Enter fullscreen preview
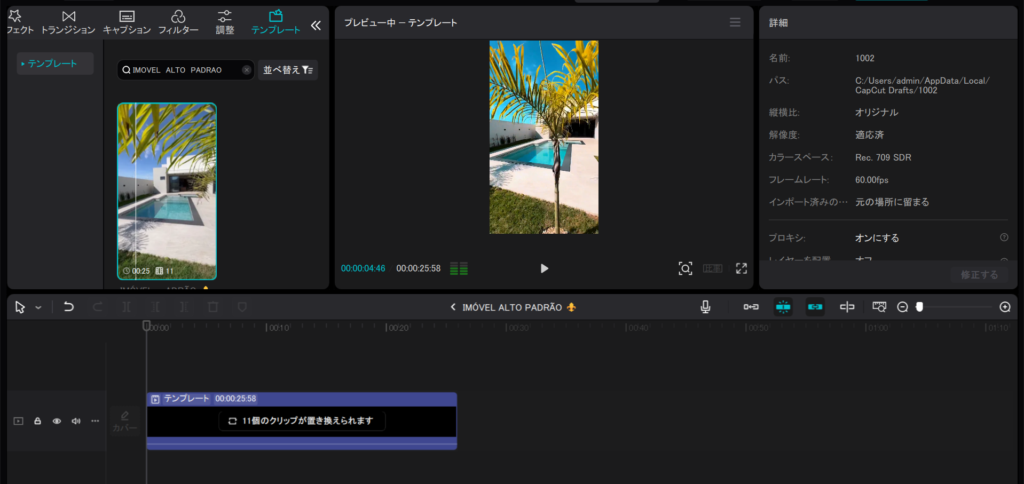Viewport: 1024px width, 484px height. [741, 268]
